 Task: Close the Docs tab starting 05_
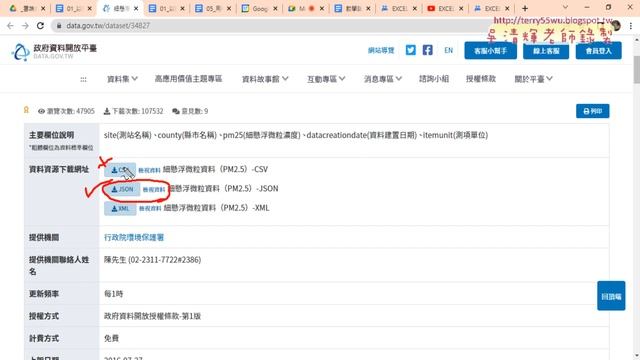(x=229, y=8)
